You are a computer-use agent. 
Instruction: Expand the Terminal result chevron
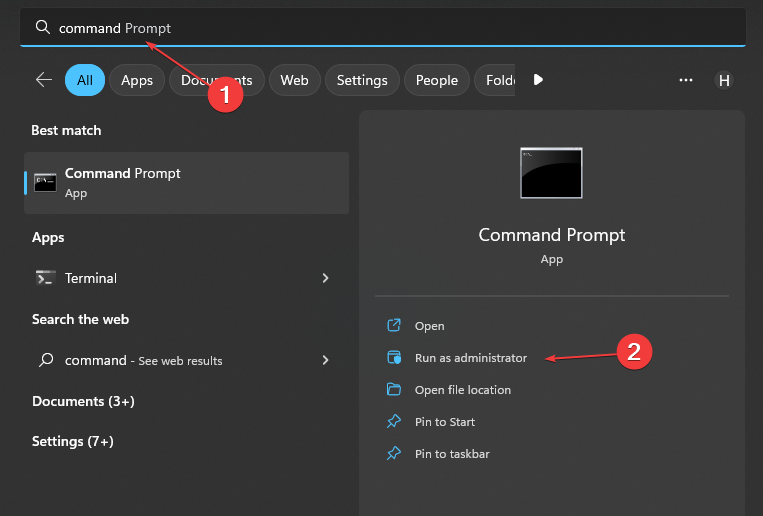tap(325, 278)
